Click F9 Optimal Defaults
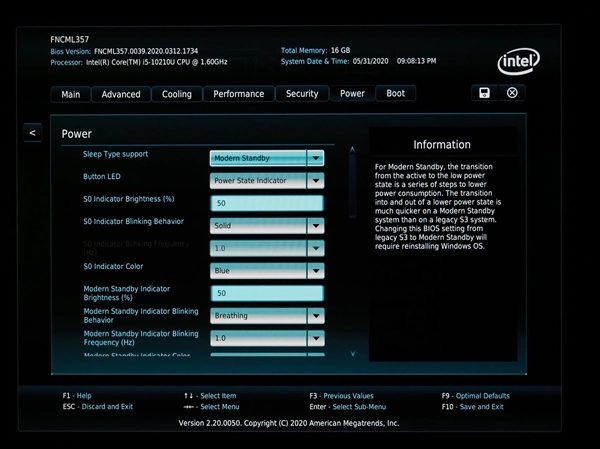 click(x=476, y=396)
